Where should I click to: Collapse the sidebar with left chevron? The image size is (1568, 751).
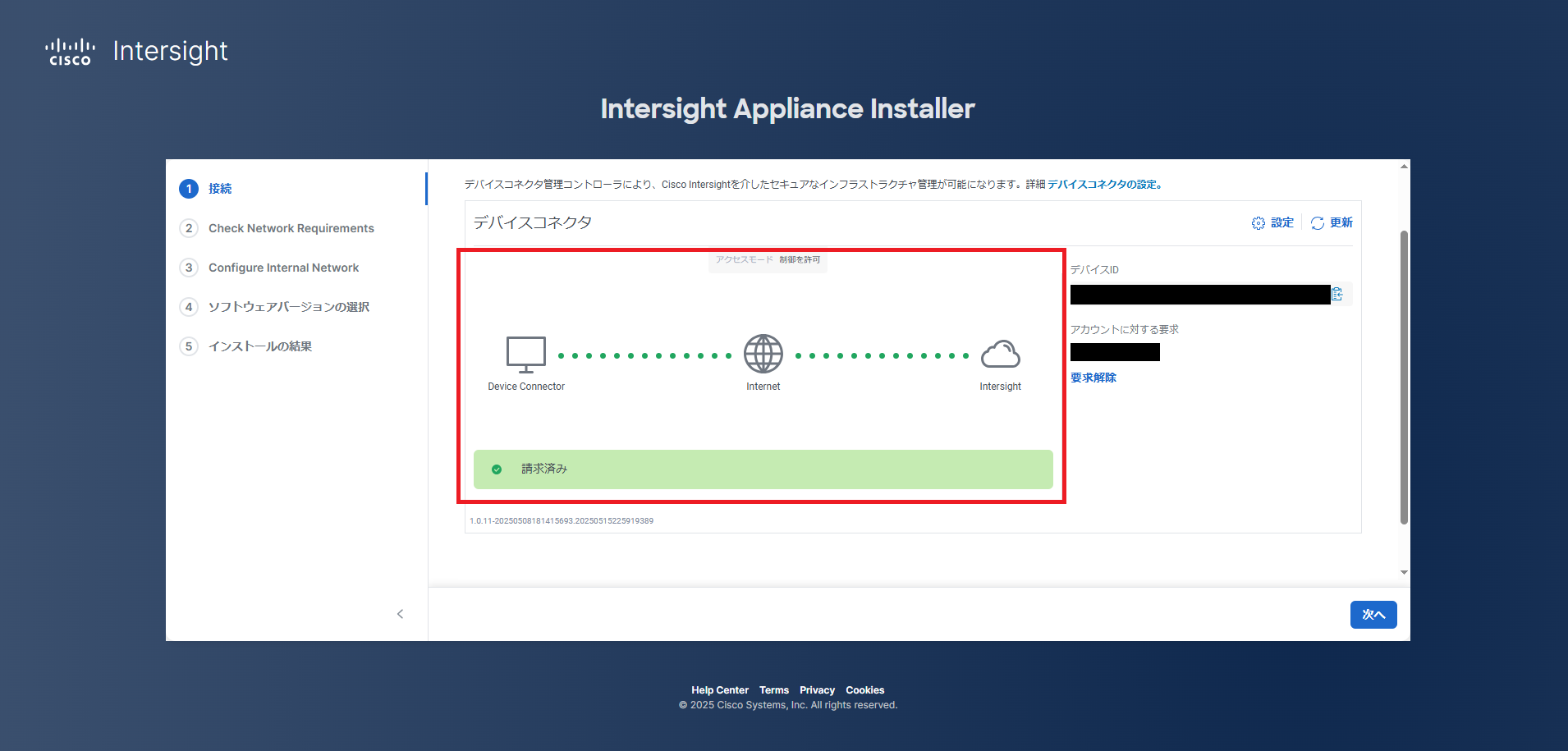pyautogui.click(x=400, y=614)
